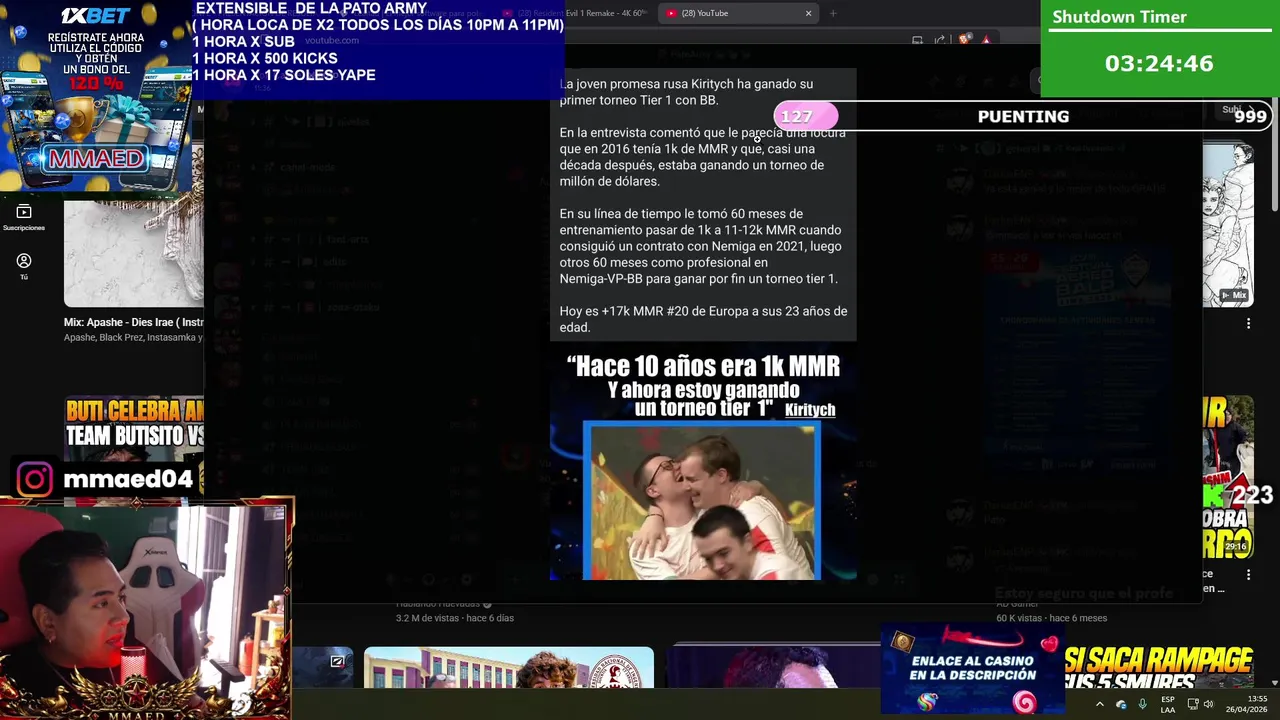Switch to the (28) YouTube browser tab
1280x720 pixels.
pyautogui.click(x=738, y=13)
